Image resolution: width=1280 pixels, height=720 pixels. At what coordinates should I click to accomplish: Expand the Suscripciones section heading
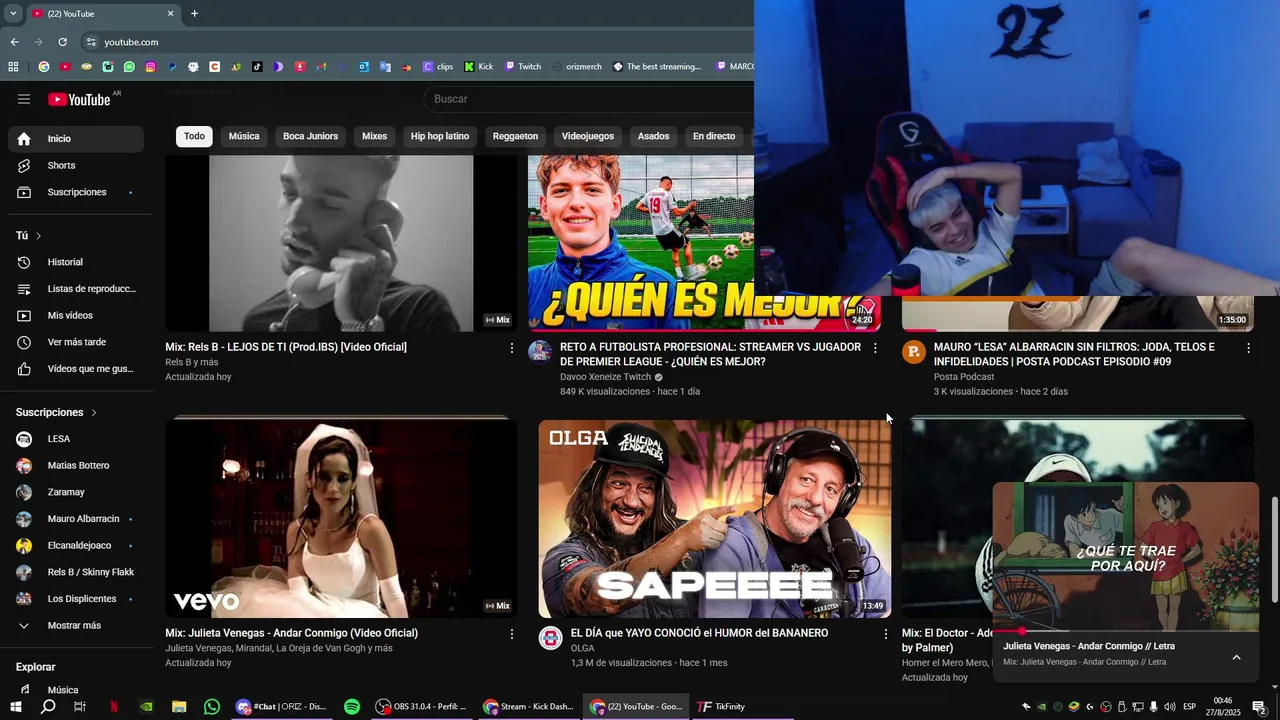pos(57,412)
